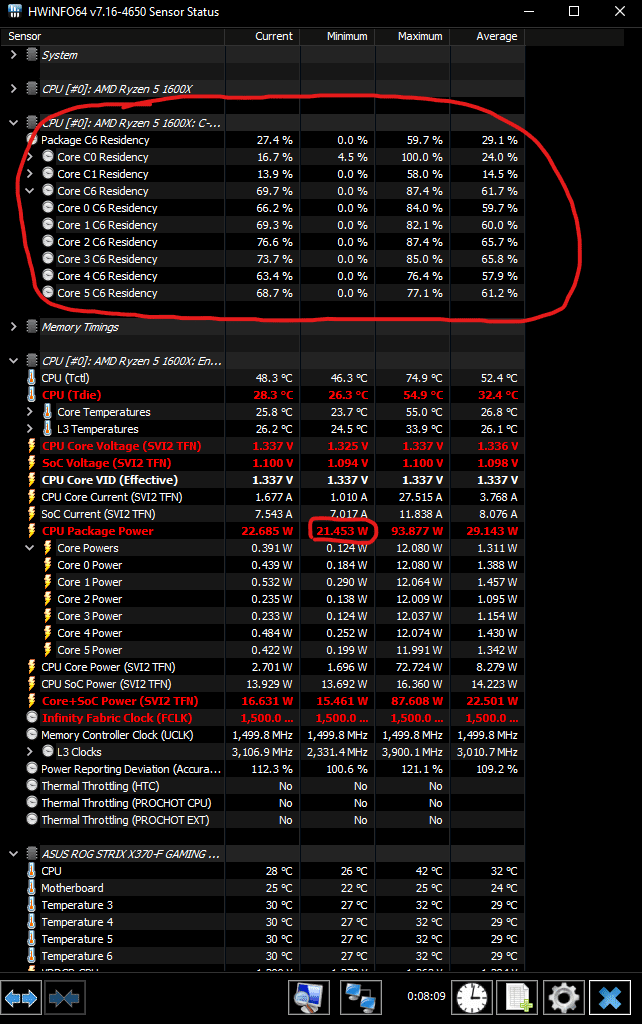This screenshot has width=642, height=1024.
Task: Select CPU Core Voltage (SVI2 TFN) row
Action: pos(263,445)
